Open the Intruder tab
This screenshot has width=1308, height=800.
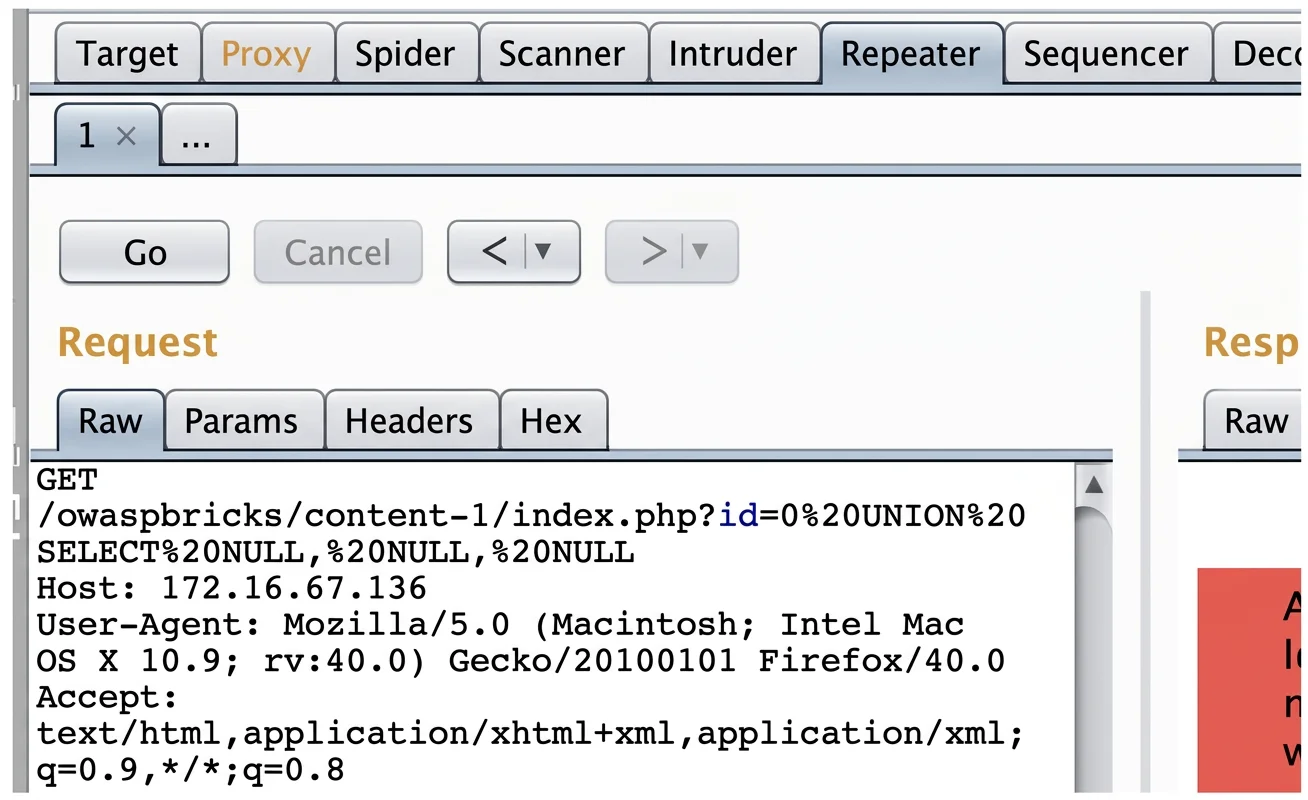point(733,53)
